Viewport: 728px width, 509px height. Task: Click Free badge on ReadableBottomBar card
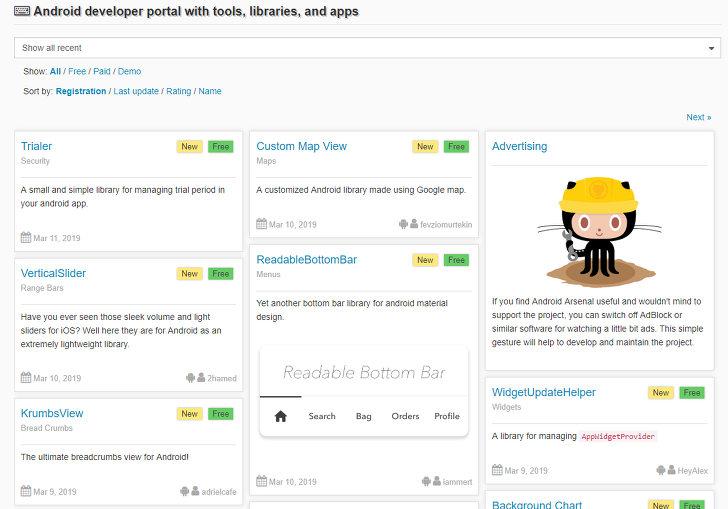coord(456,260)
